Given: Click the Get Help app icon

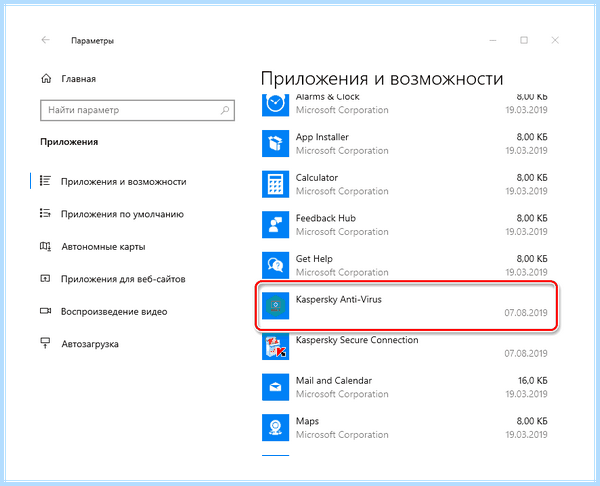Looking at the screenshot, I should [x=275, y=265].
